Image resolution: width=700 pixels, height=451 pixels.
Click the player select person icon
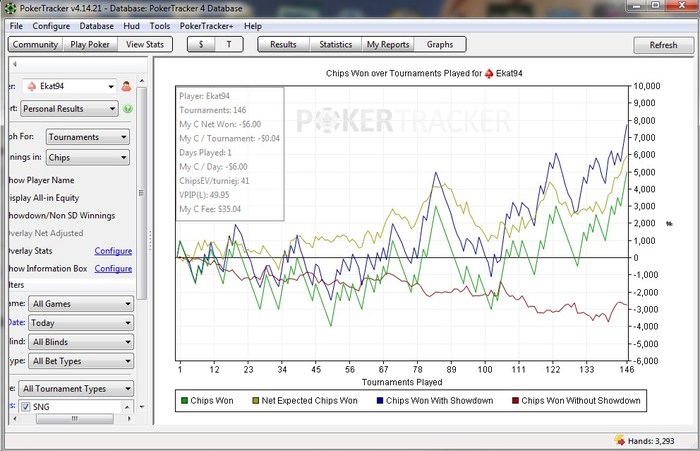(126, 86)
